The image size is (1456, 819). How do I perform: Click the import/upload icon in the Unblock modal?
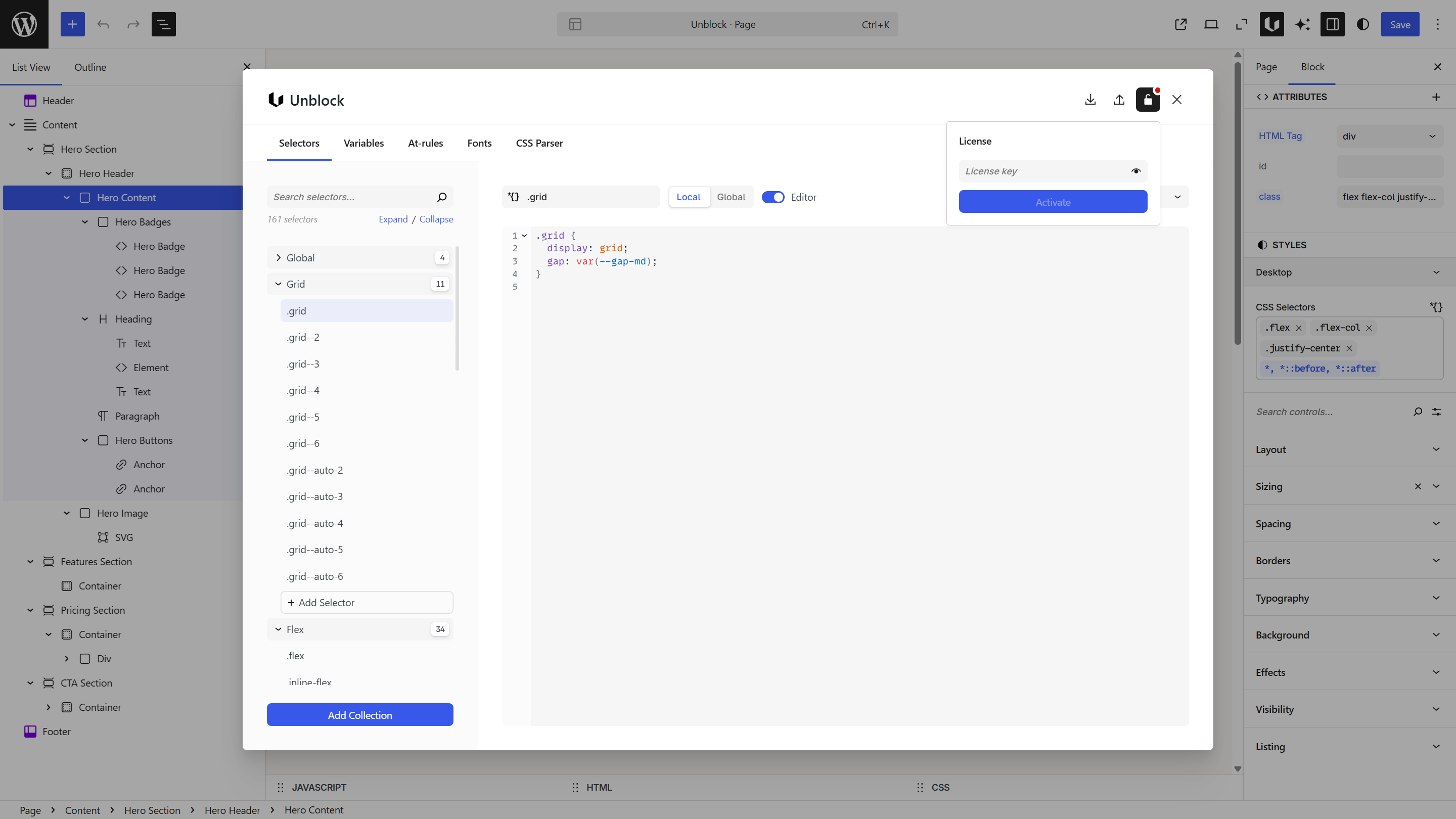point(1120,100)
